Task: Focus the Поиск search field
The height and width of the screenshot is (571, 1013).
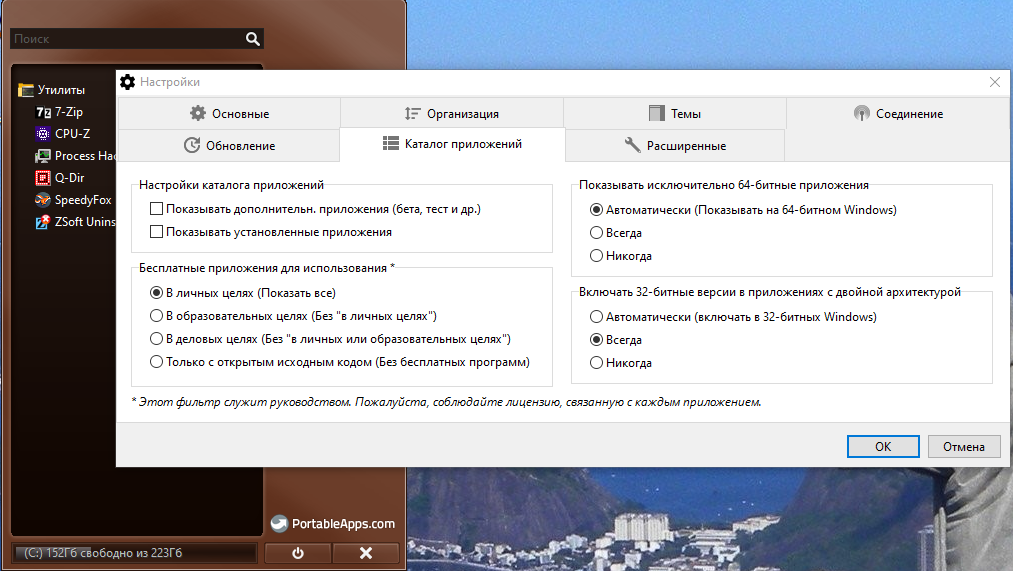Action: click(x=128, y=39)
